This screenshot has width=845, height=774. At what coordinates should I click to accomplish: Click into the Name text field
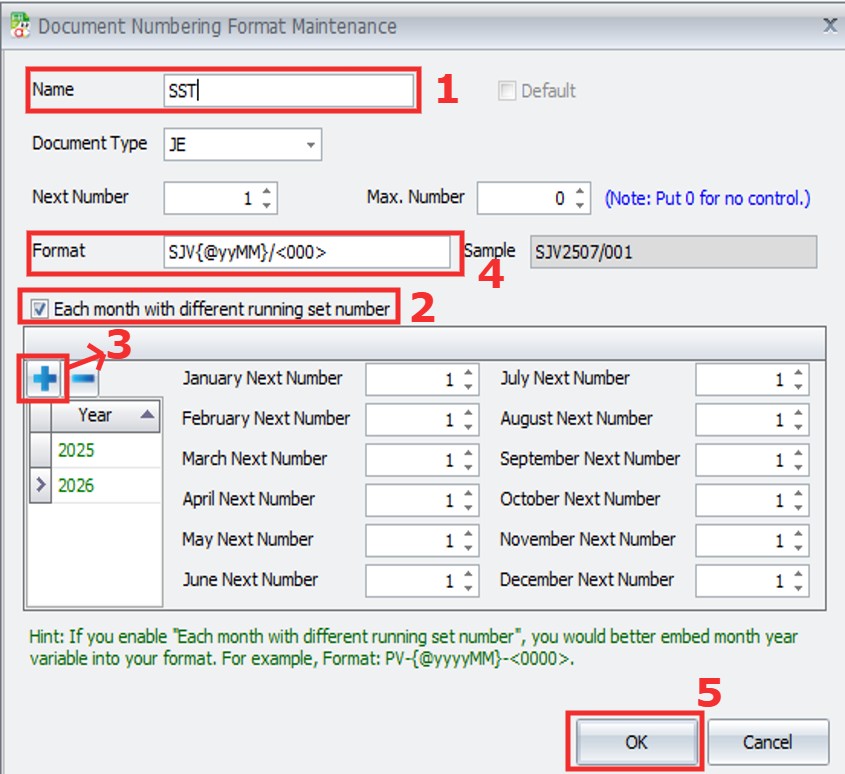(x=288, y=90)
